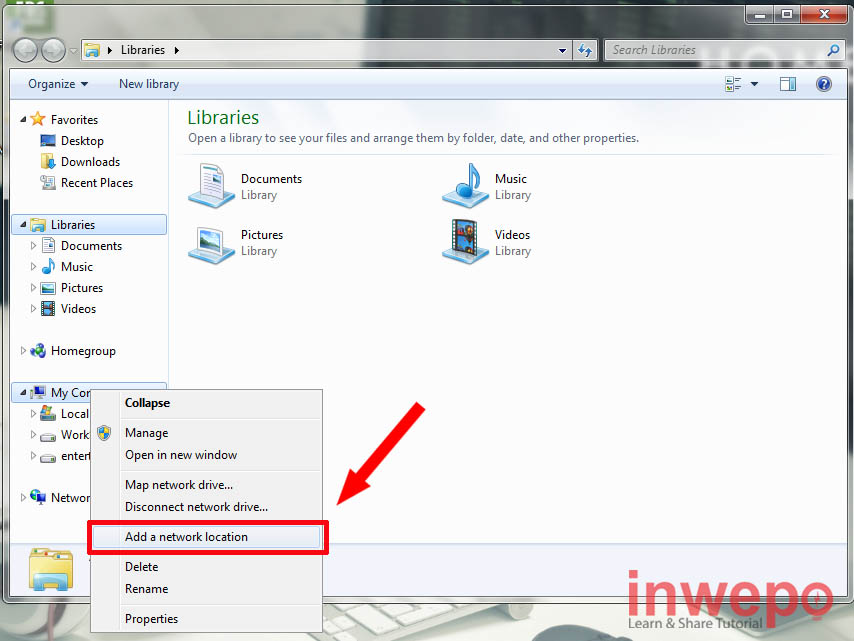The height and width of the screenshot is (641, 854).
Task: Open Help with the question mark icon
Action: 824,84
